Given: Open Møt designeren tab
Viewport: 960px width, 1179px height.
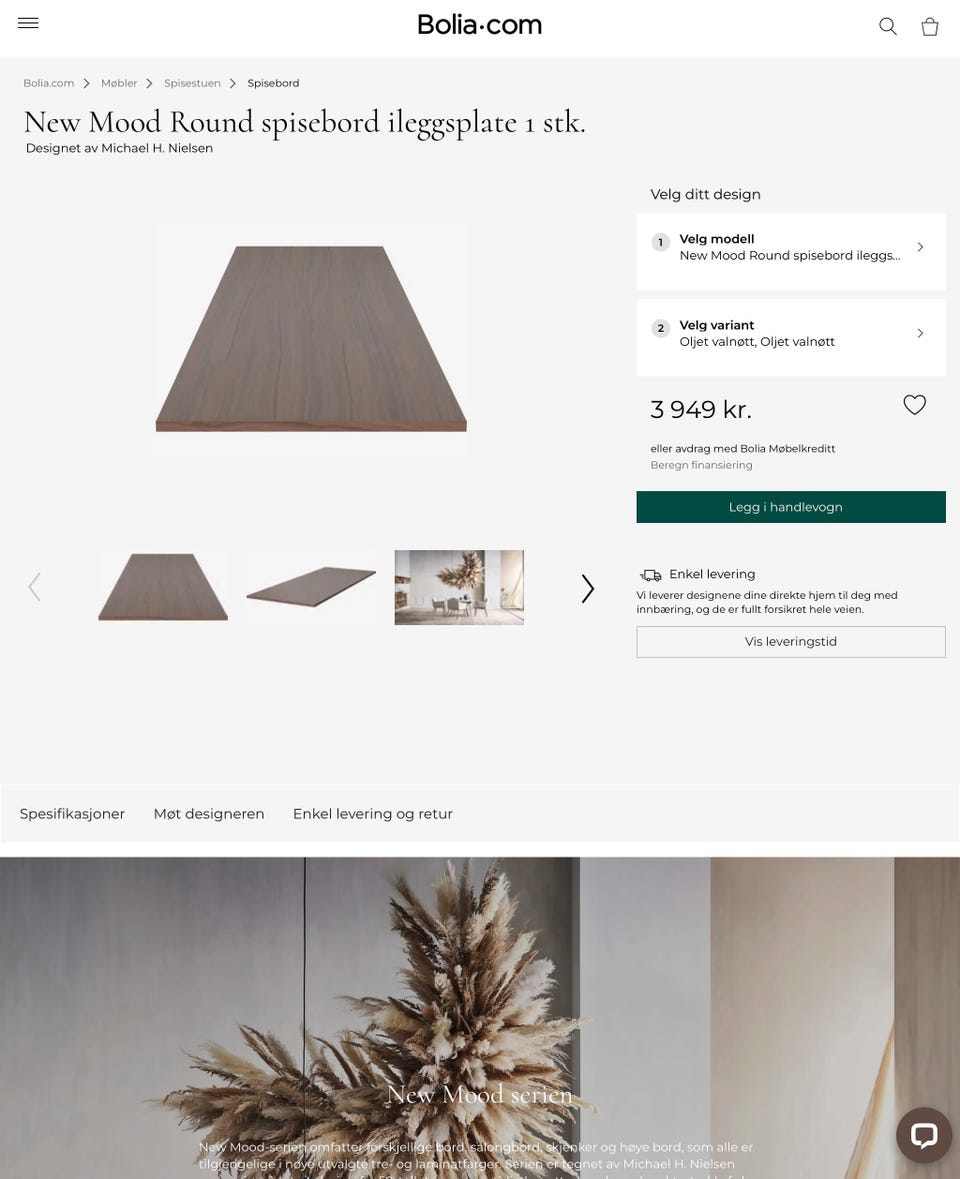Looking at the screenshot, I should point(209,814).
